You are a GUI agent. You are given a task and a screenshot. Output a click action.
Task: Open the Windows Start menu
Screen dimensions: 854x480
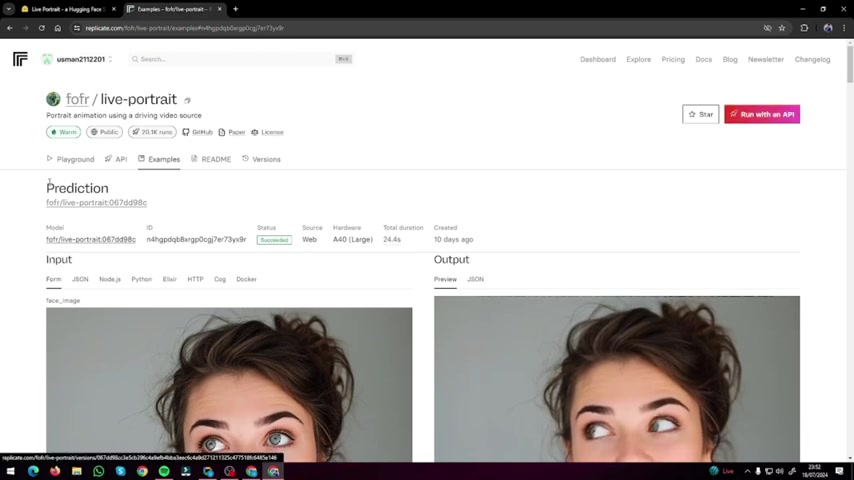click(x=10, y=471)
